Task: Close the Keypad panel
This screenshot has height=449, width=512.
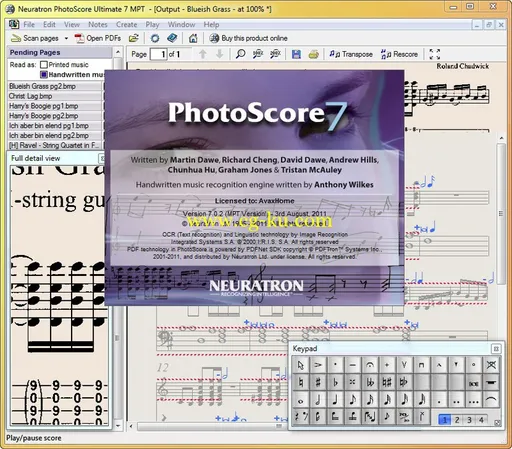Action: pyautogui.click(x=496, y=349)
